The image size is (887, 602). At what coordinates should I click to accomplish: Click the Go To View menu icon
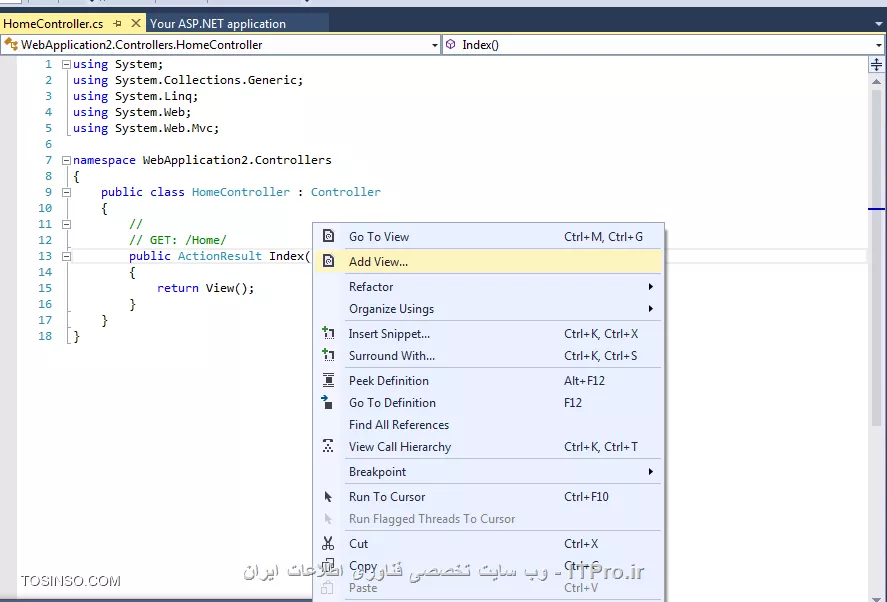(x=328, y=236)
